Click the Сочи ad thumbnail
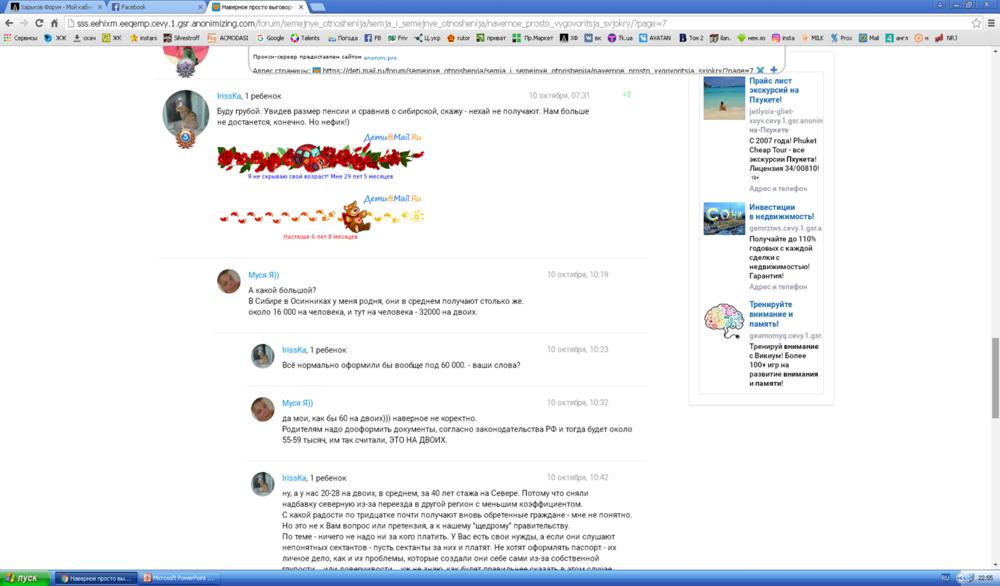 click(724, 219)
